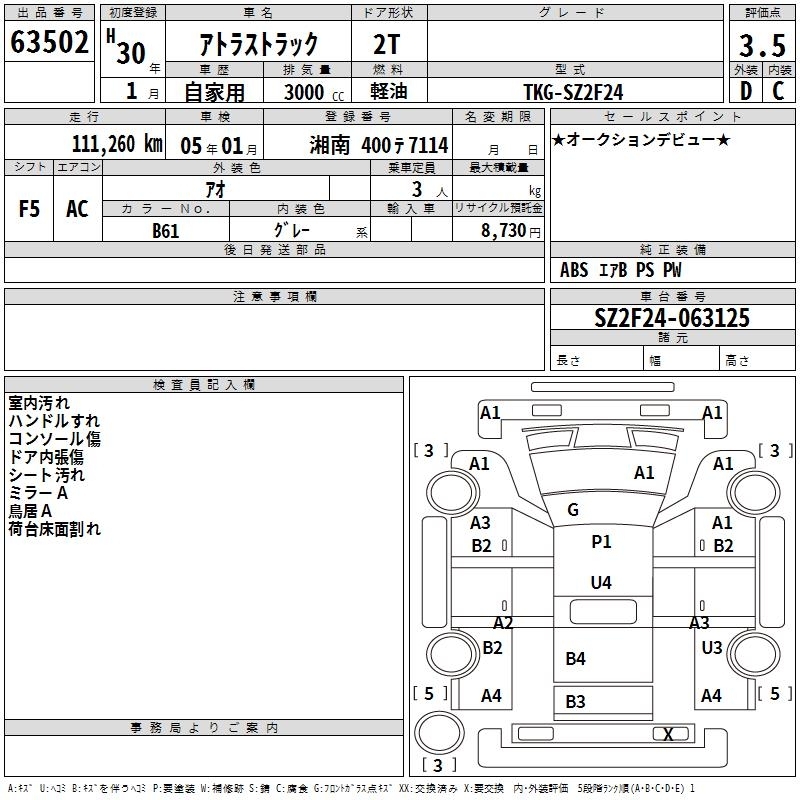The image size is (800, 800).
Task: Click the B4 mark on the cargo bed
Action: coord(575,658)
